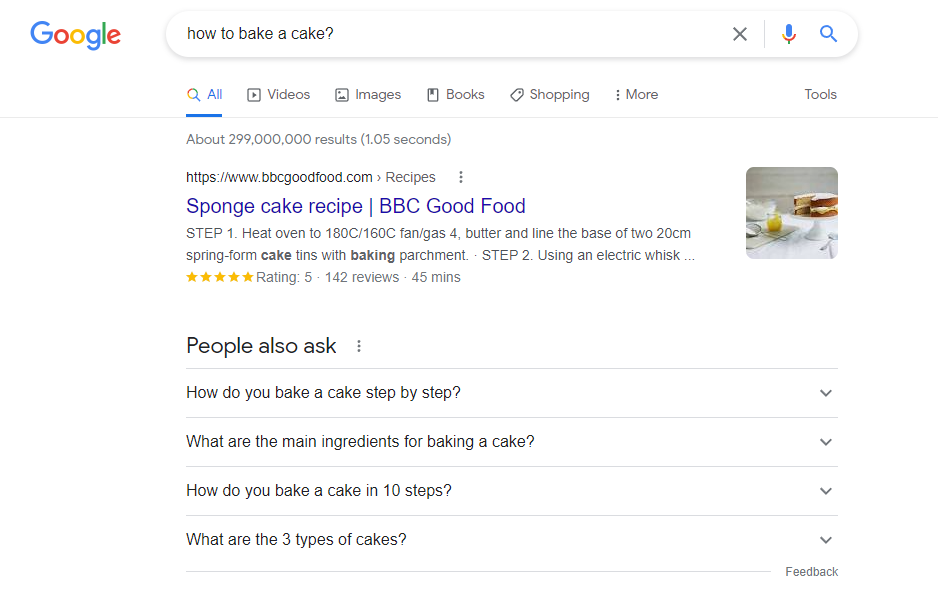Switch to the Images tab
This screenshot has height=609, width=938.
coord(368,95)
